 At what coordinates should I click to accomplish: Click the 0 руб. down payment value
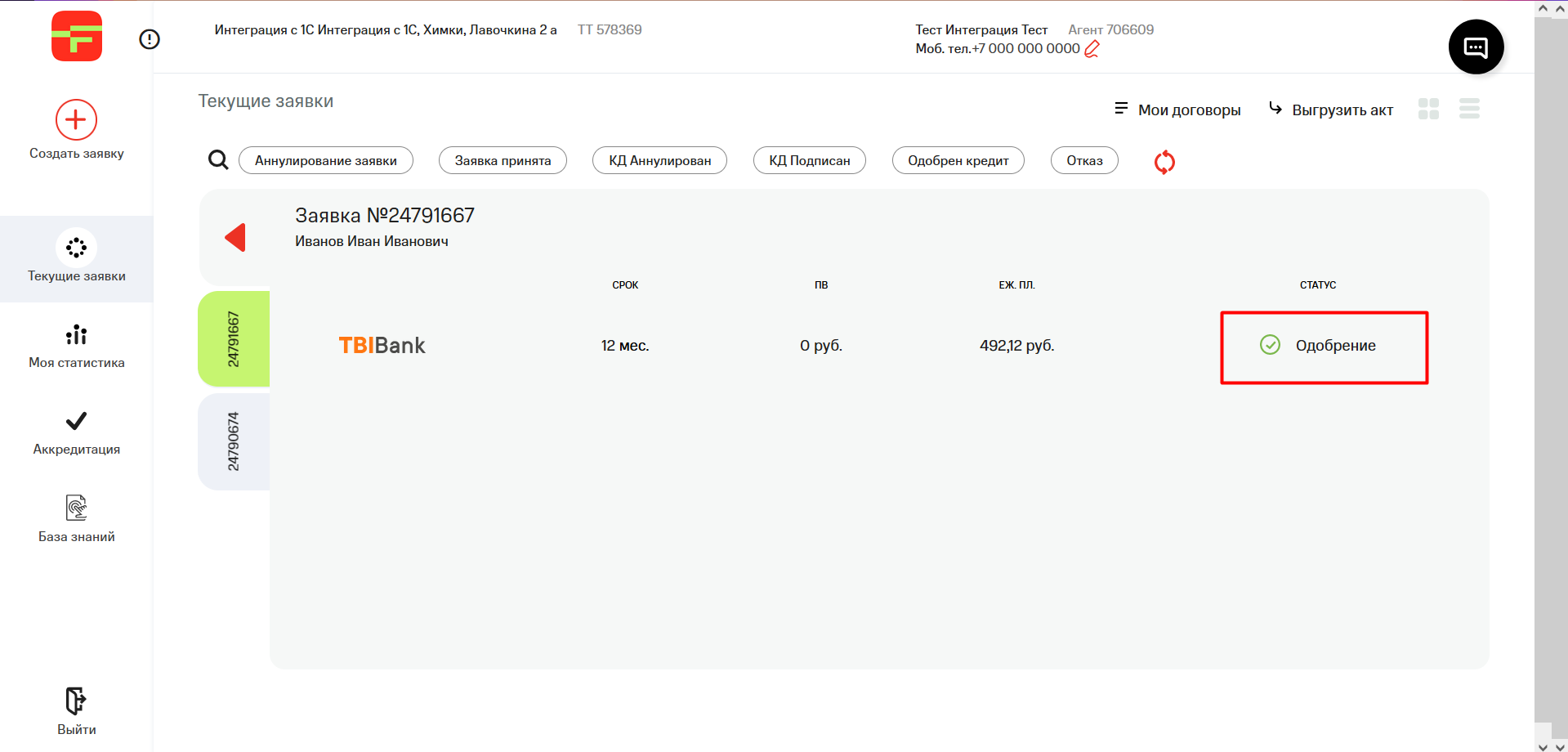821,346
